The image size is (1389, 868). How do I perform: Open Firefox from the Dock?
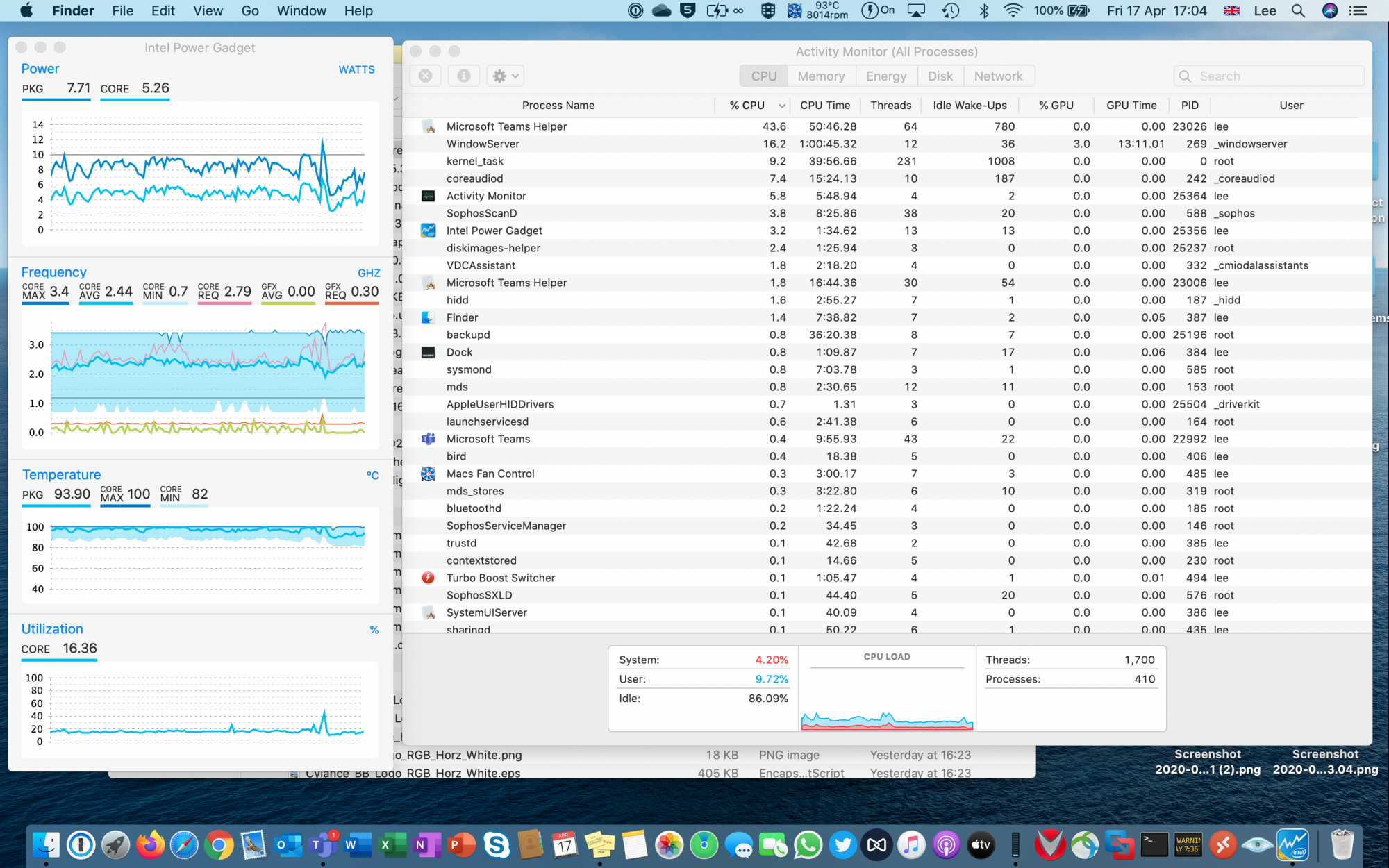pos(150,845)
